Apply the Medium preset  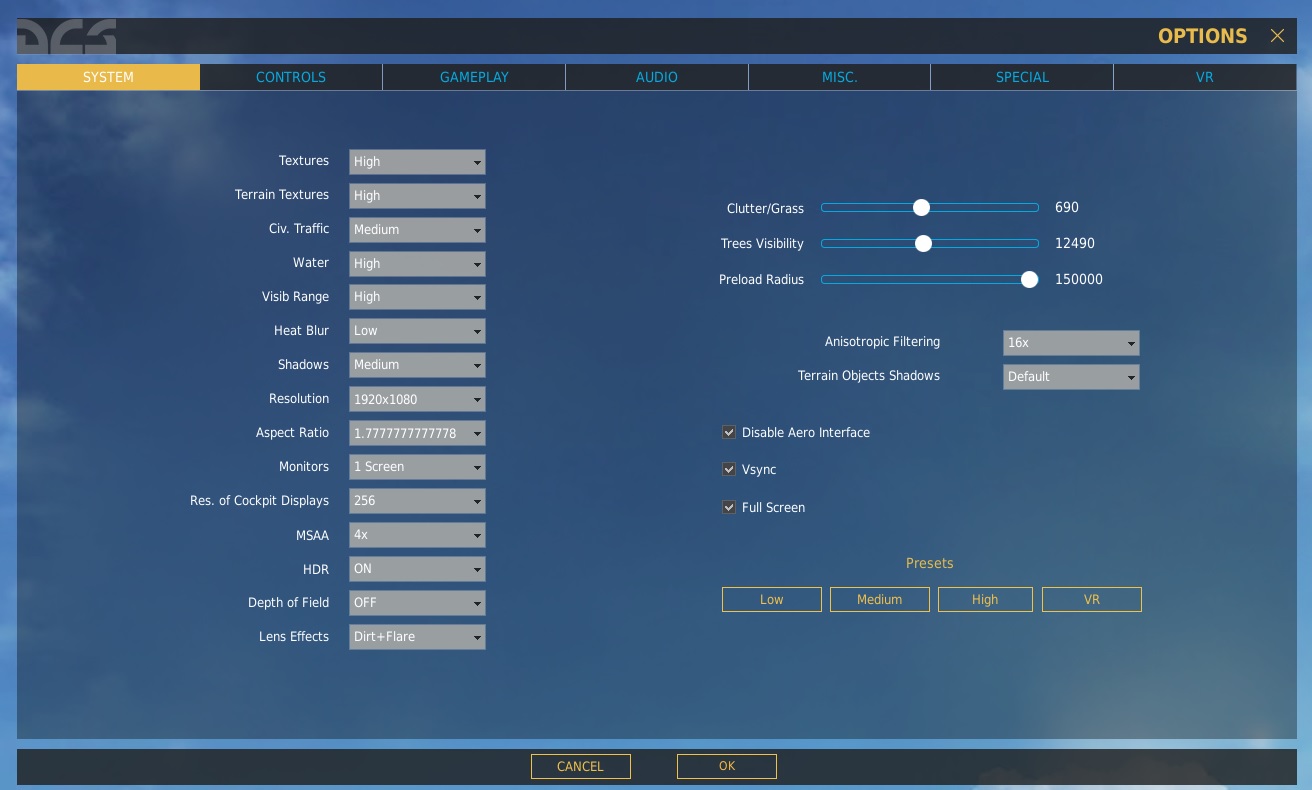[x=880, y=599]
